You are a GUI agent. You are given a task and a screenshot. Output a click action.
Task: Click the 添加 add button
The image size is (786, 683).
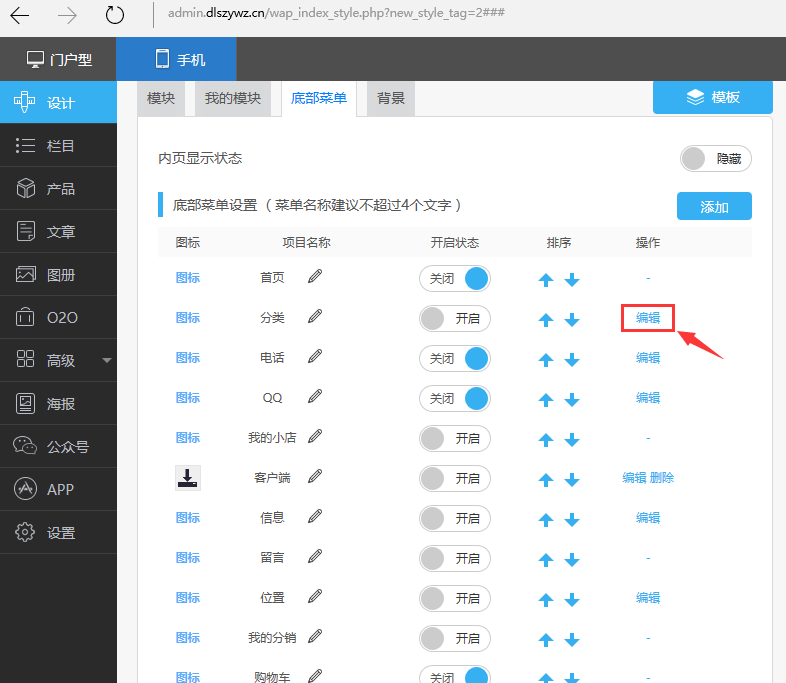tap(714, 206)
